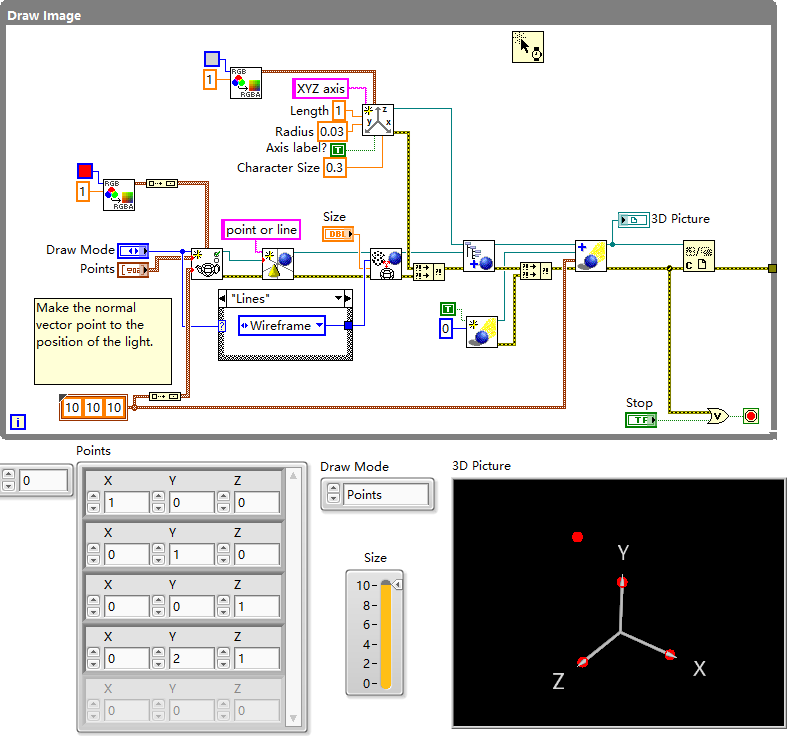The width and height of the screenshot is (798, 736).
Task: Select the lower RGB to RGBA node near red swatch
Action: tap(119, 195)
